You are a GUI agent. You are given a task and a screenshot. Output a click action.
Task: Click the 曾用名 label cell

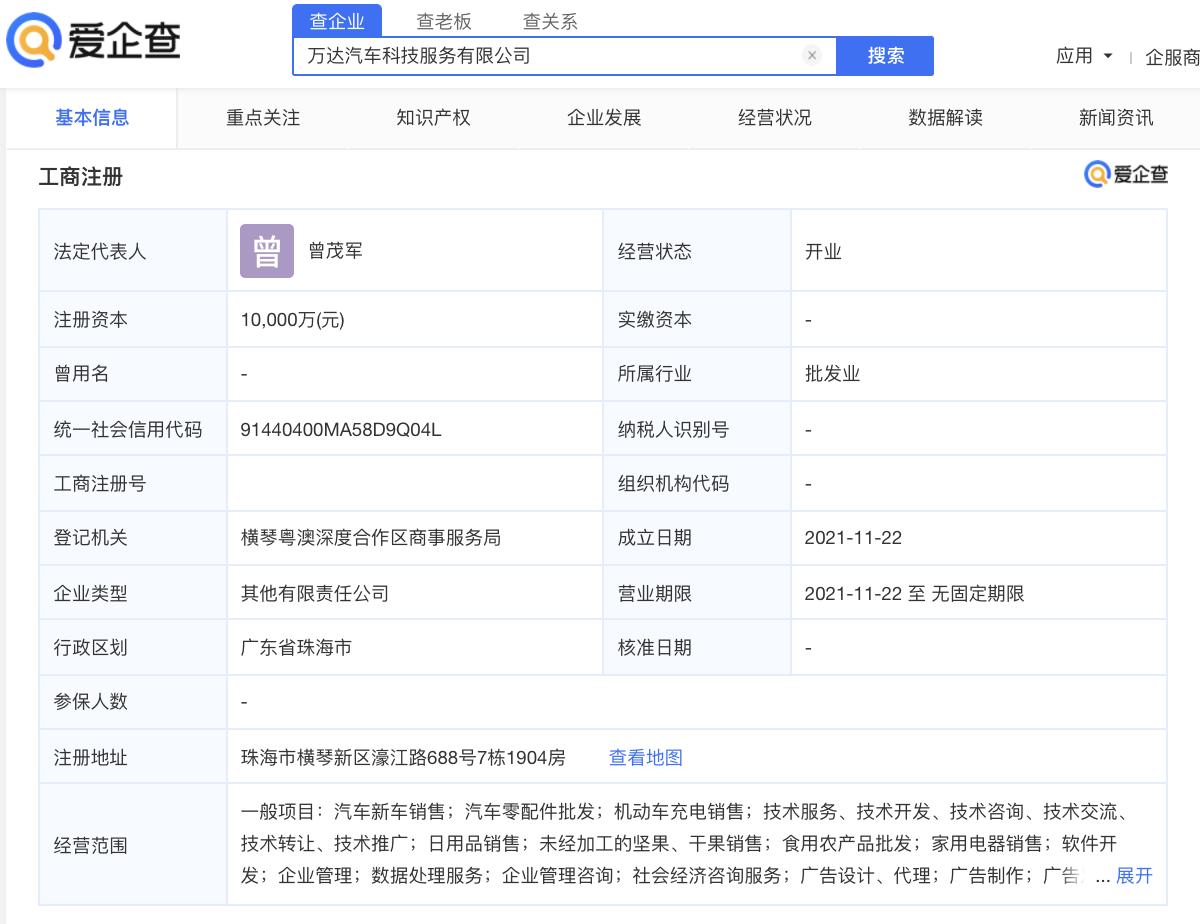pos(133,374)
